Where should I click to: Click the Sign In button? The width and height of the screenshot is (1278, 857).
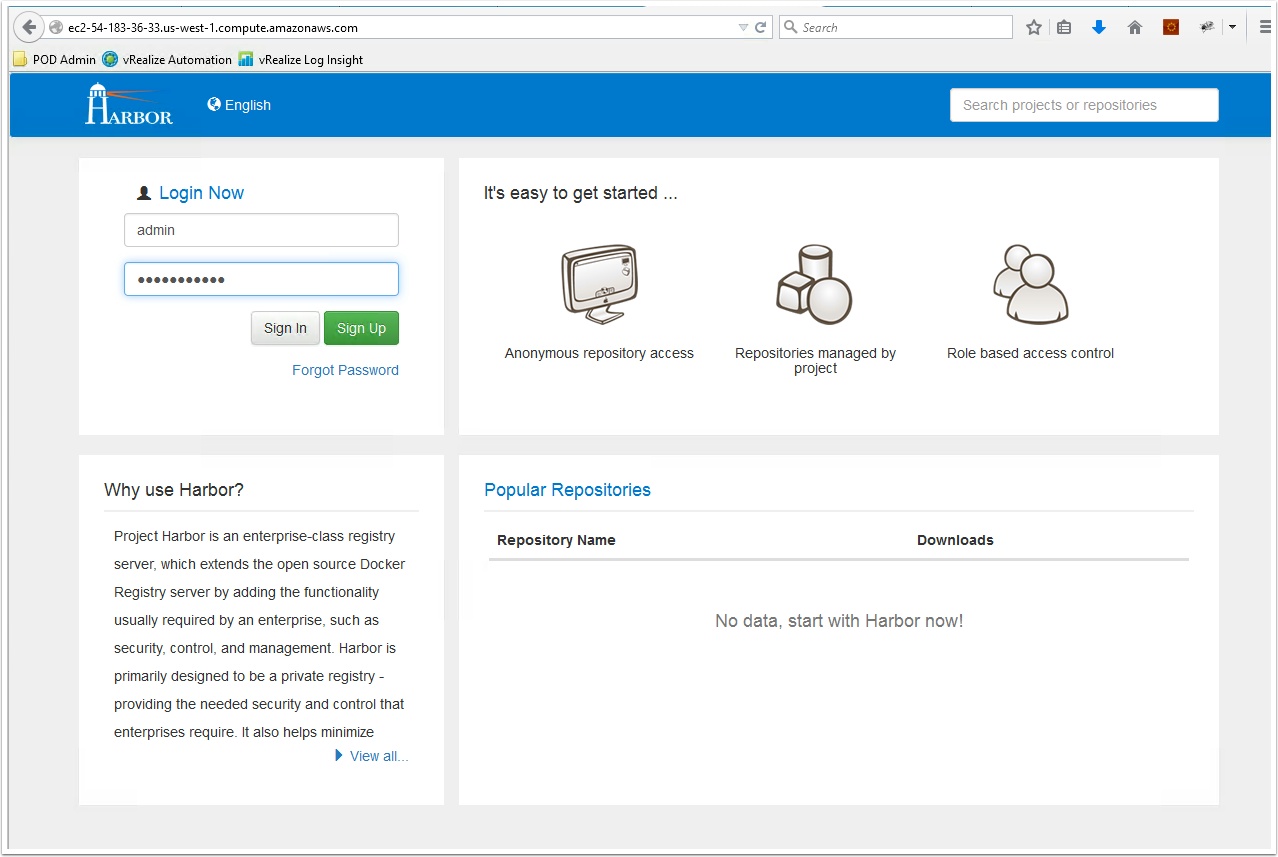[x=285, y=328]
